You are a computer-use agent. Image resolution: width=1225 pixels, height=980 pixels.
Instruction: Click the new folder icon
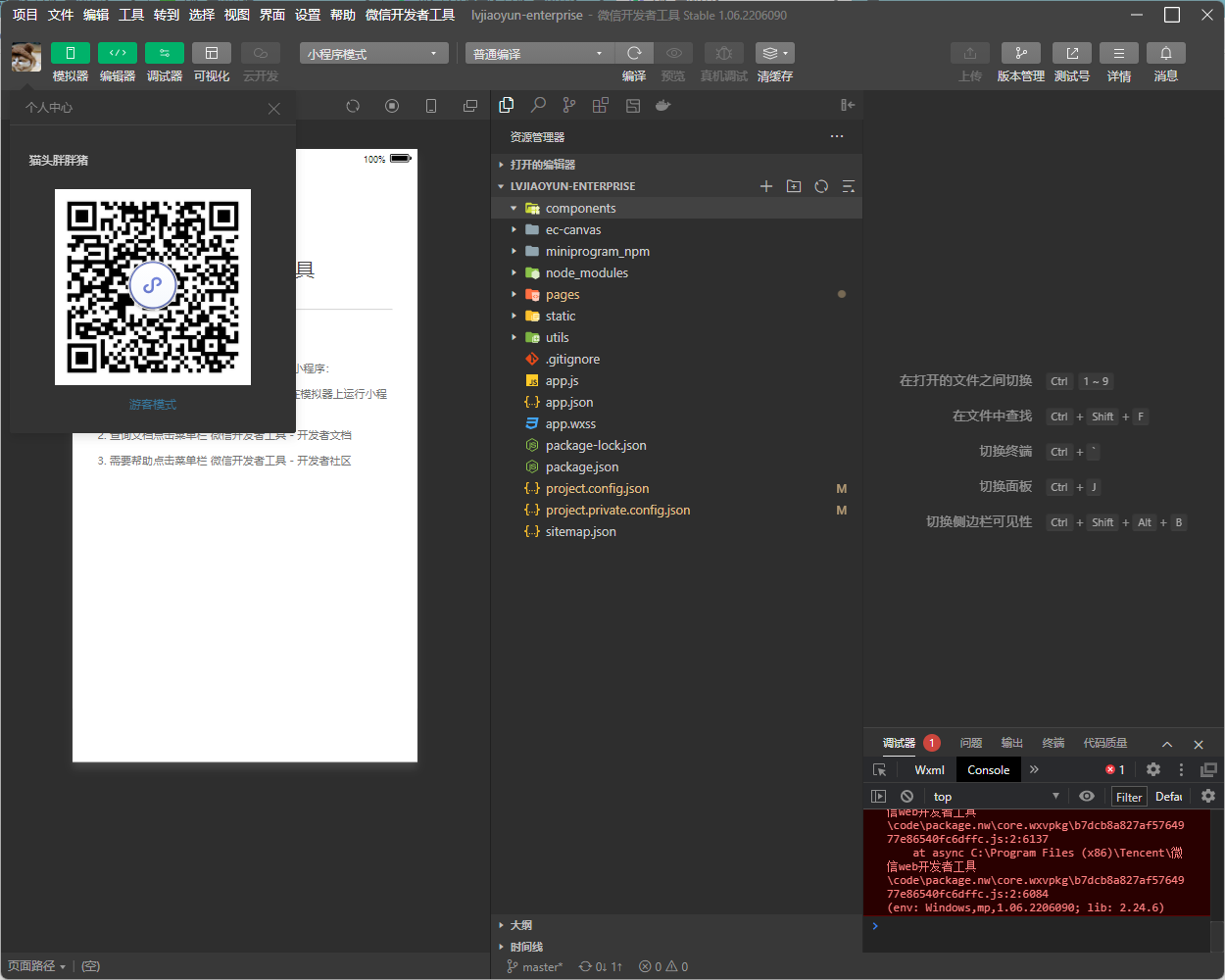(x=794, y=186)
